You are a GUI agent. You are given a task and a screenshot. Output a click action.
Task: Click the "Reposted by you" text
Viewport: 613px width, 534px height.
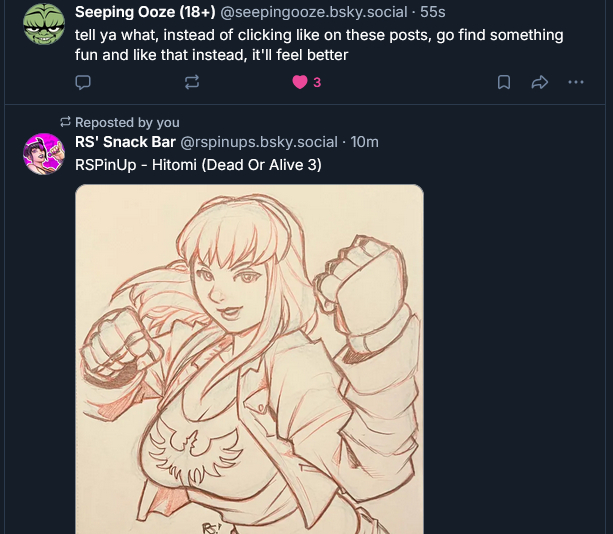click(128, 122)
